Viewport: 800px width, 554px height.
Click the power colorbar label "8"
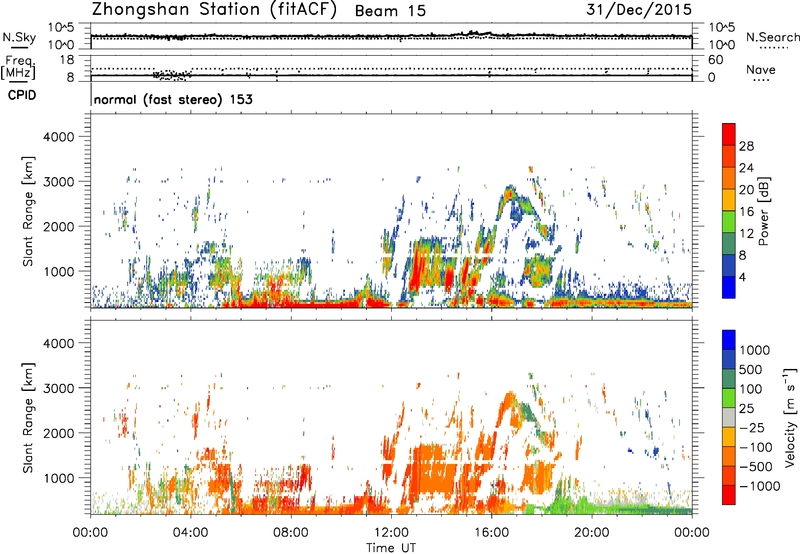[743, 255]
